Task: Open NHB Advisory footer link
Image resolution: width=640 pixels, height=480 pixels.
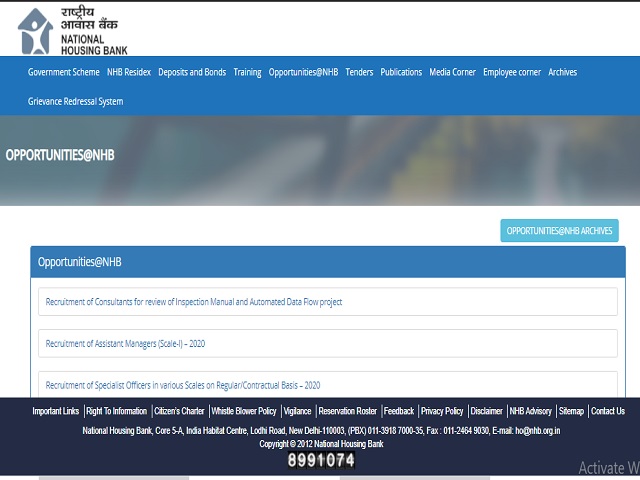Action: [531, 411]
